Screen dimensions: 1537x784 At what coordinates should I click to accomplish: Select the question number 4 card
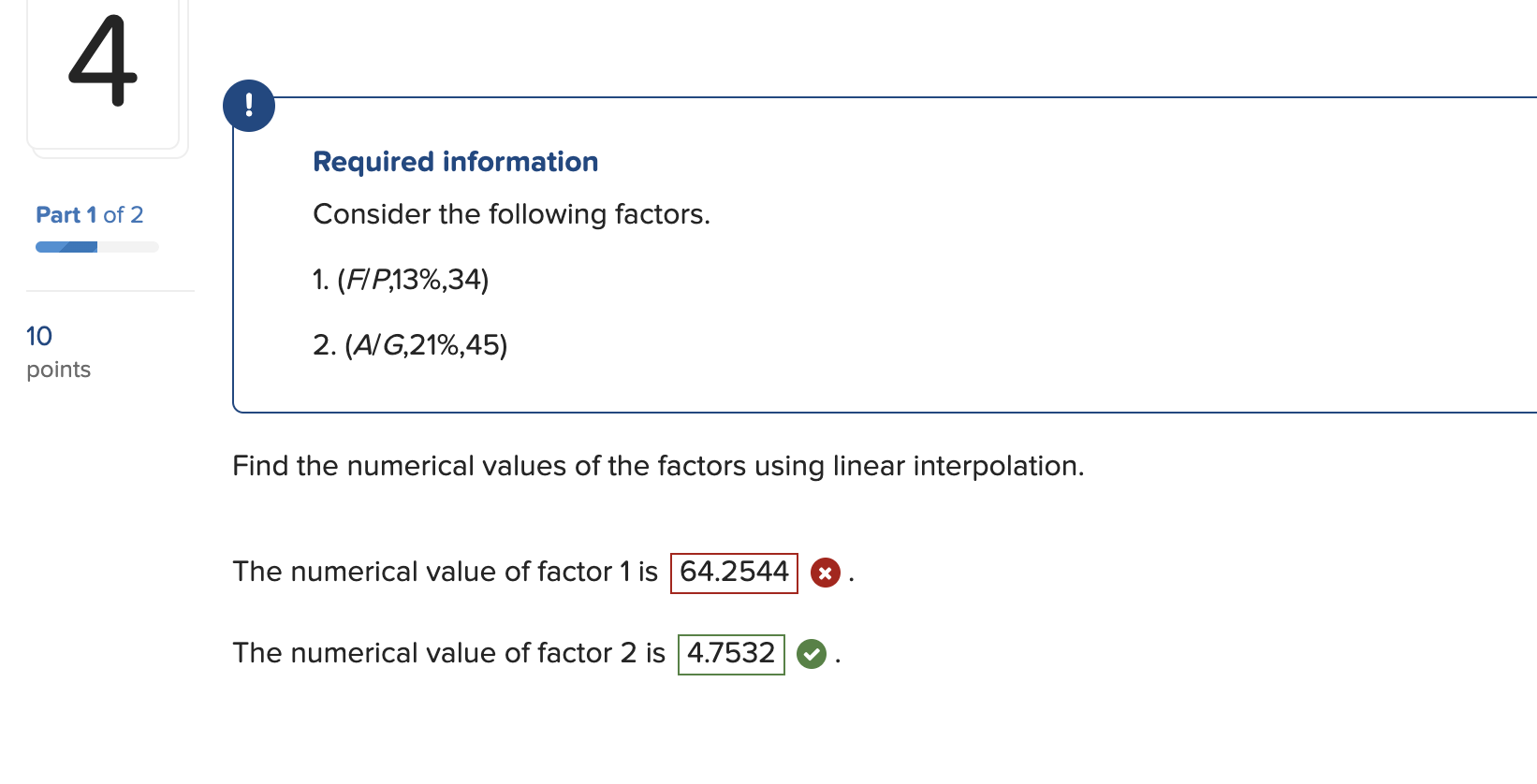click(105, 70)
